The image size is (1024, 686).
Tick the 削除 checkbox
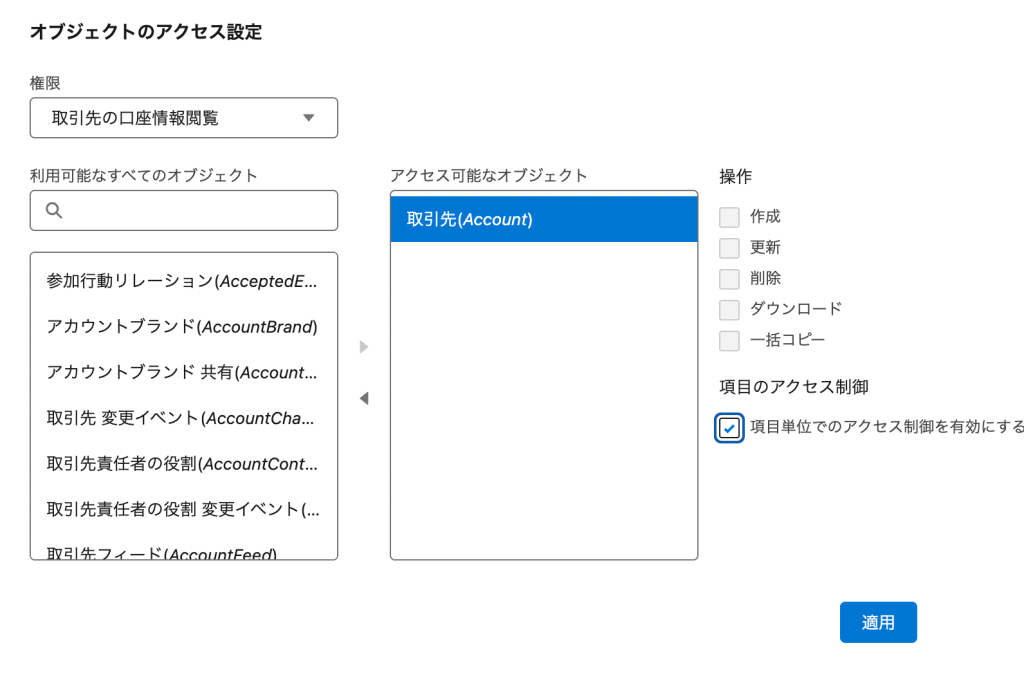click(729, 279)
